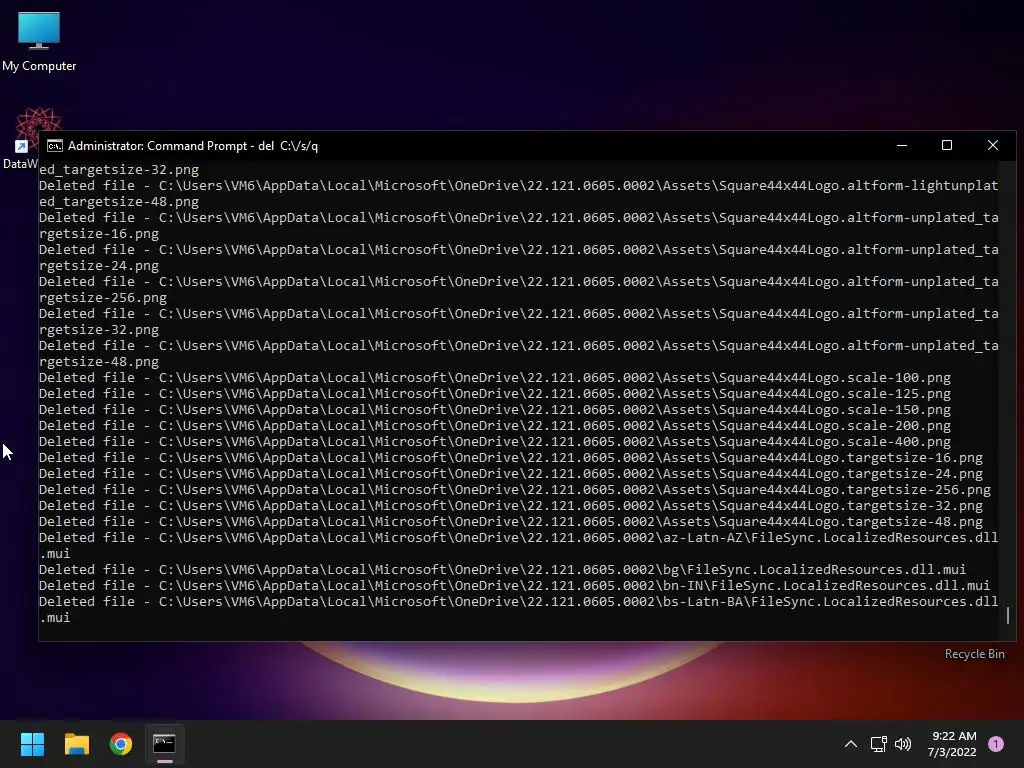
Task: Click the 'rgetsize-16.png' wrapped line
Action: click(99, 234)
